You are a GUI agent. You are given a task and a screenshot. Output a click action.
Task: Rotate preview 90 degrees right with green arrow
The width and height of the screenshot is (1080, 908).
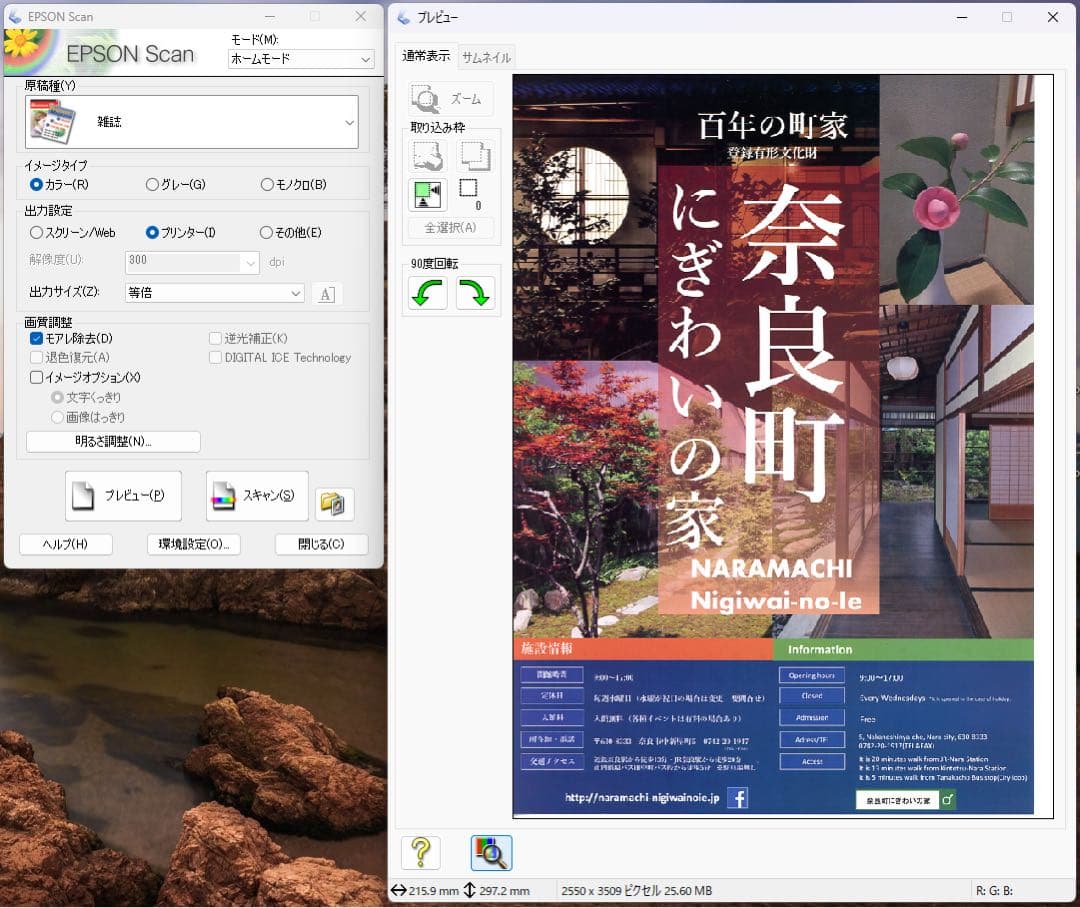pyautogui.click(x=475, y=294)
